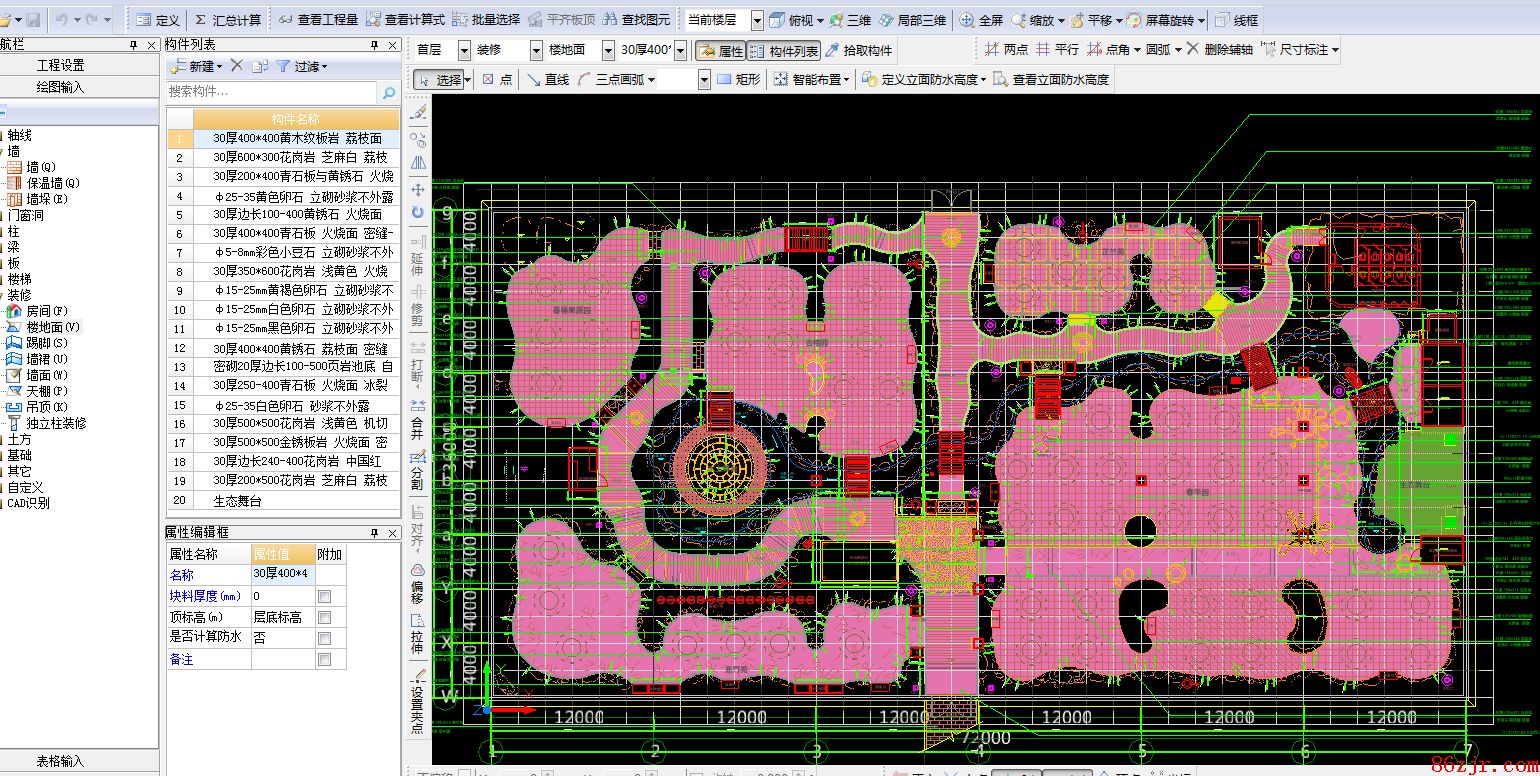Expand the 首层 floor dropdown
Image resolution: width=1540 pixels, height=776 pixels.
point(464,50)
